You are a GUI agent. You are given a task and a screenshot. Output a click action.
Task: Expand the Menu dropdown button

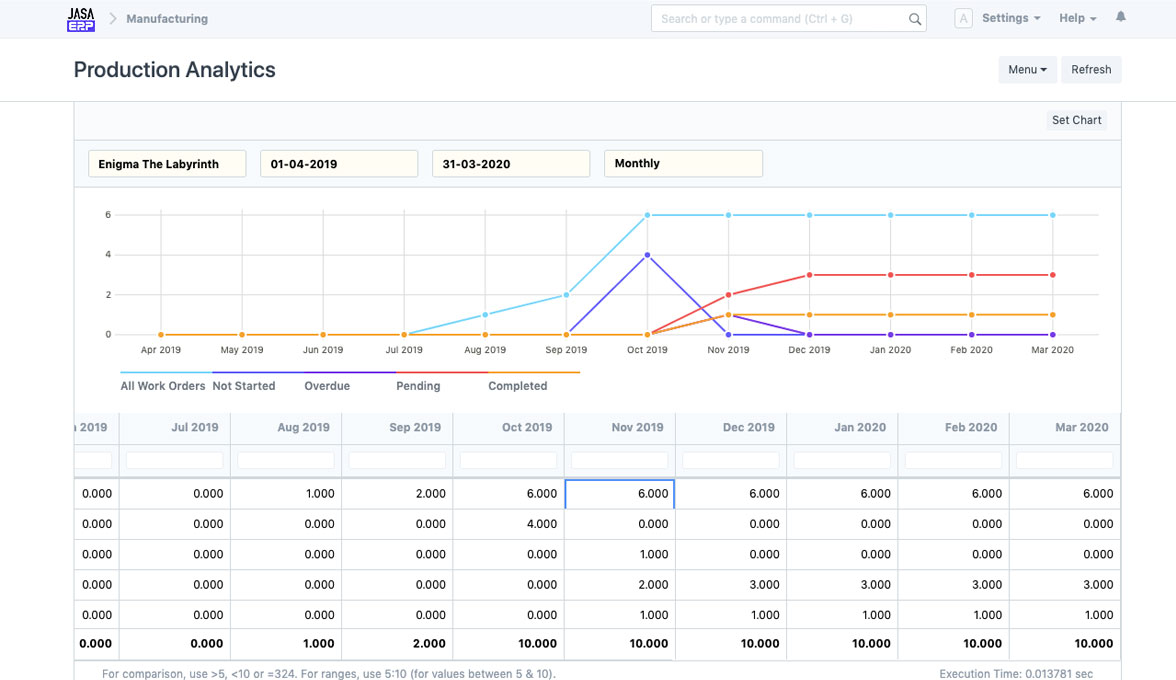(x=1027, y=69)
